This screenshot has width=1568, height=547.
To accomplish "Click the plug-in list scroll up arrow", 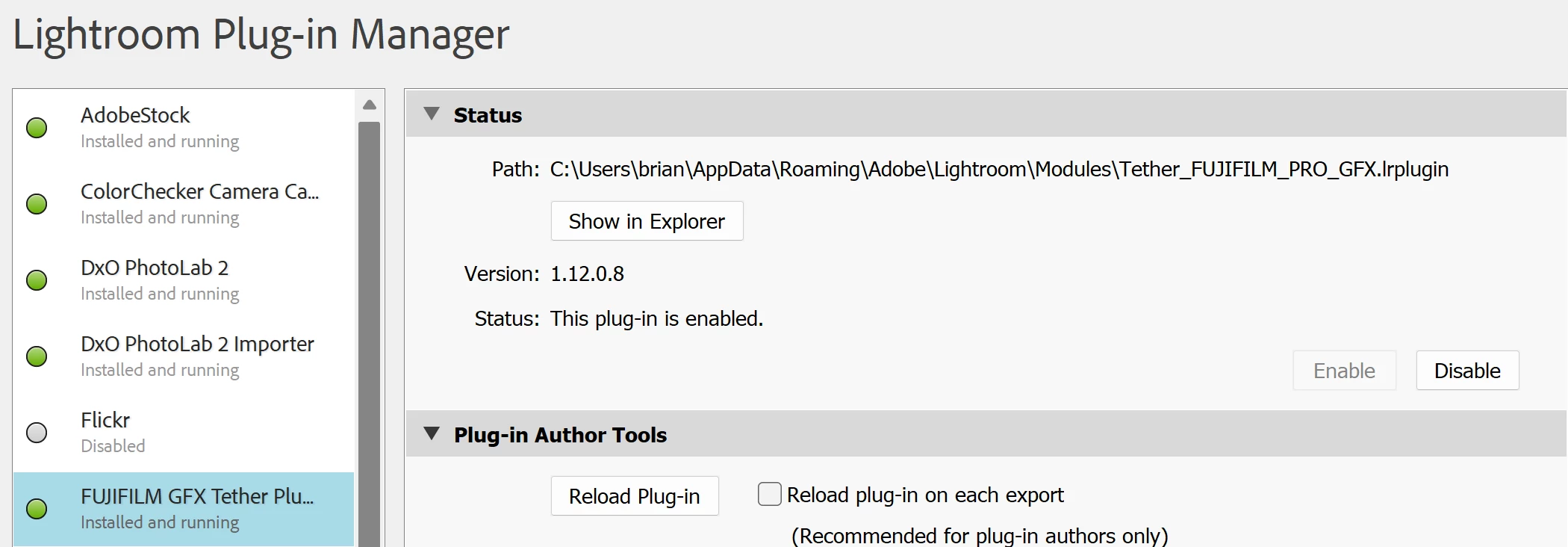I will pyautogui.click(x=370, y=105).
